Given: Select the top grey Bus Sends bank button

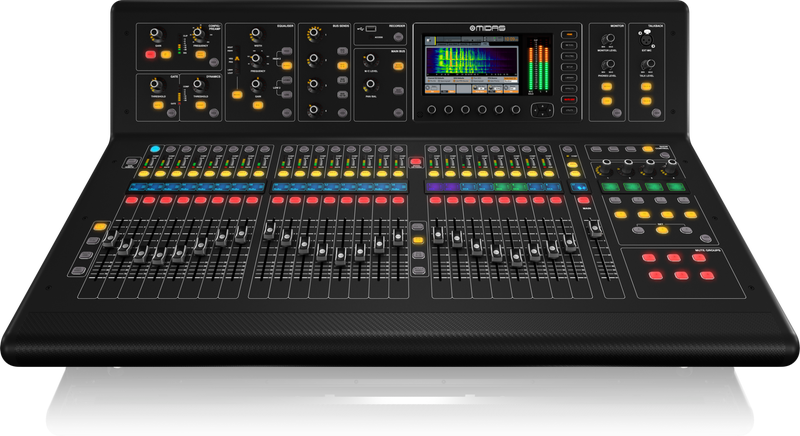Looking at the screenshot, I should pos(342,51).
